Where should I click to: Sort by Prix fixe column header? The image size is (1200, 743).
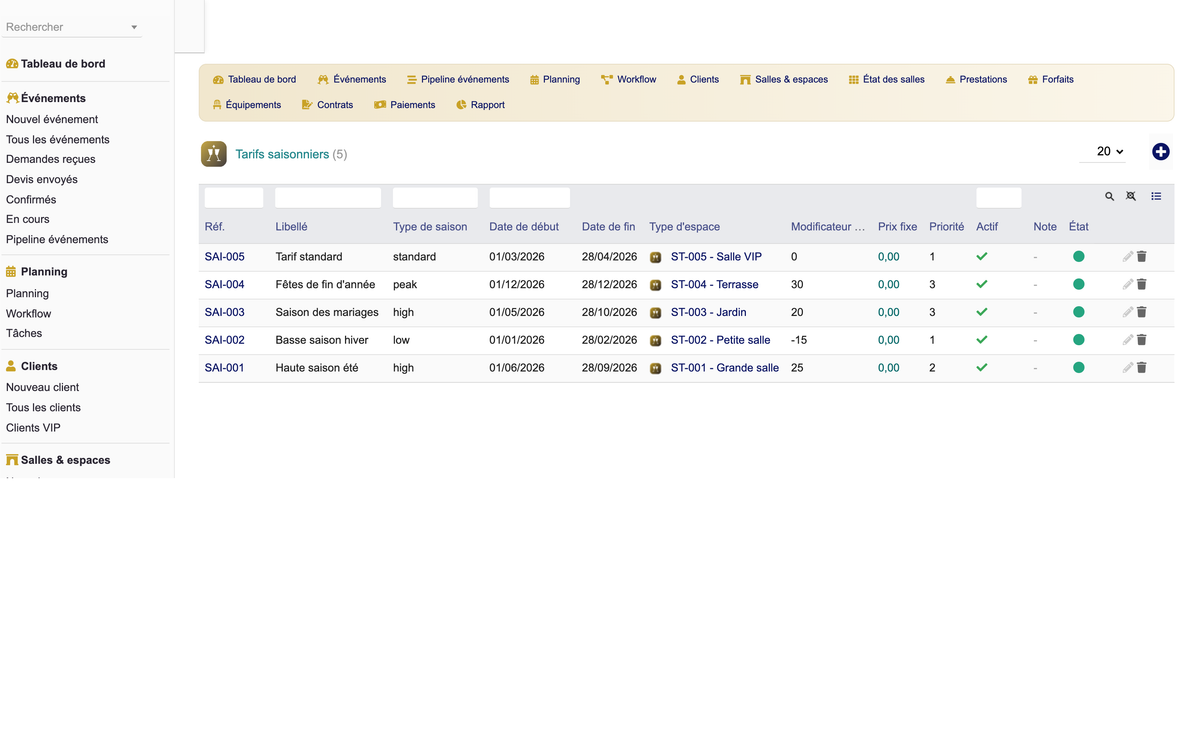coord(898,227)
